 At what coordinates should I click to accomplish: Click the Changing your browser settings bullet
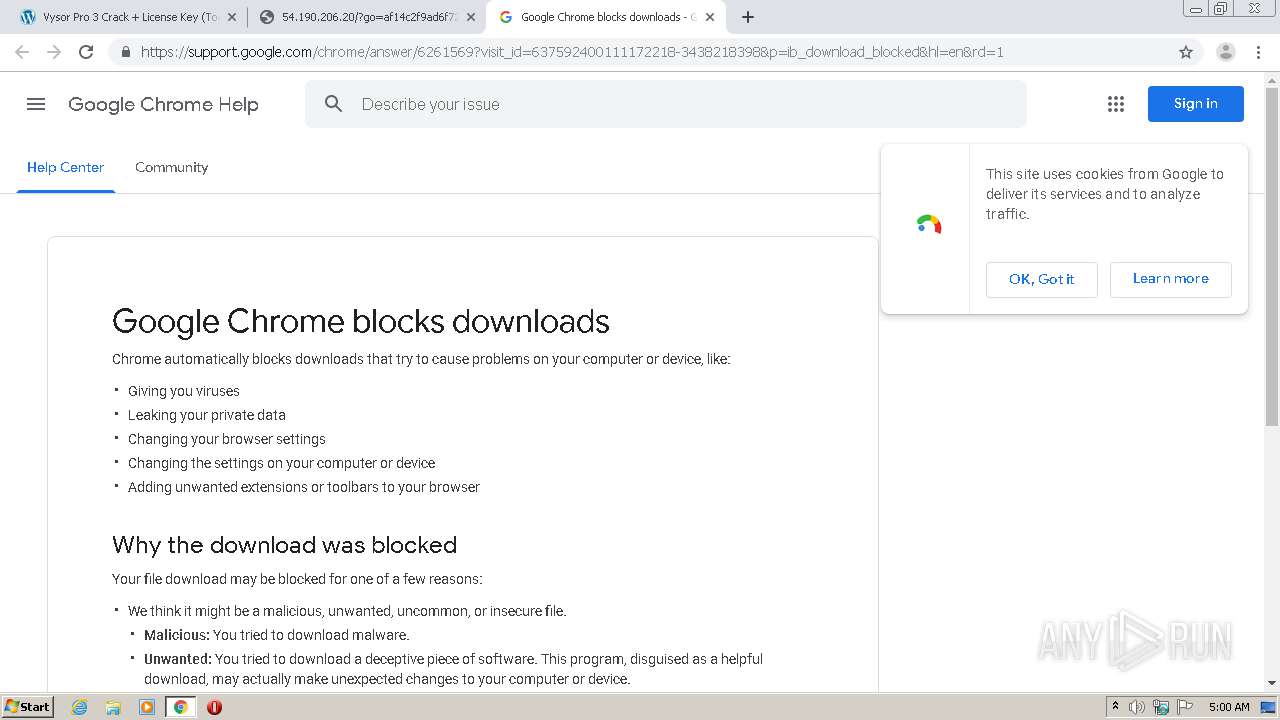227,439
